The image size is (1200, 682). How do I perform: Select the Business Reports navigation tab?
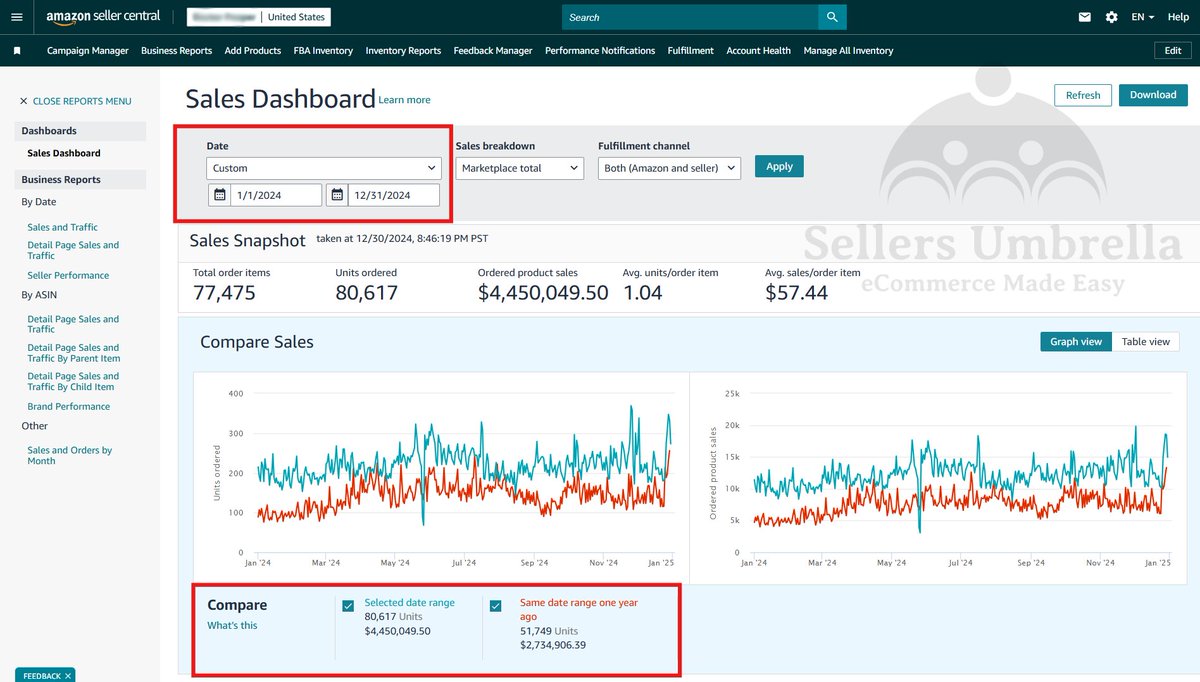click(x=176, y=50)
